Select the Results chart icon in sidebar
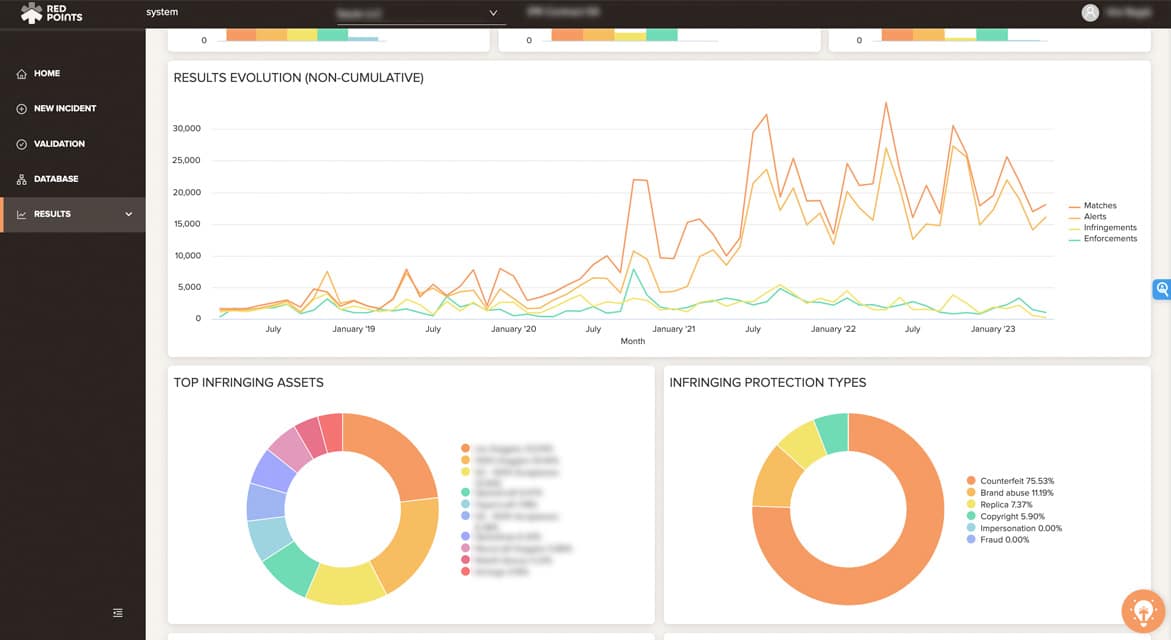The width and height of the screenshot is (1171, 640). pos(20,213)
